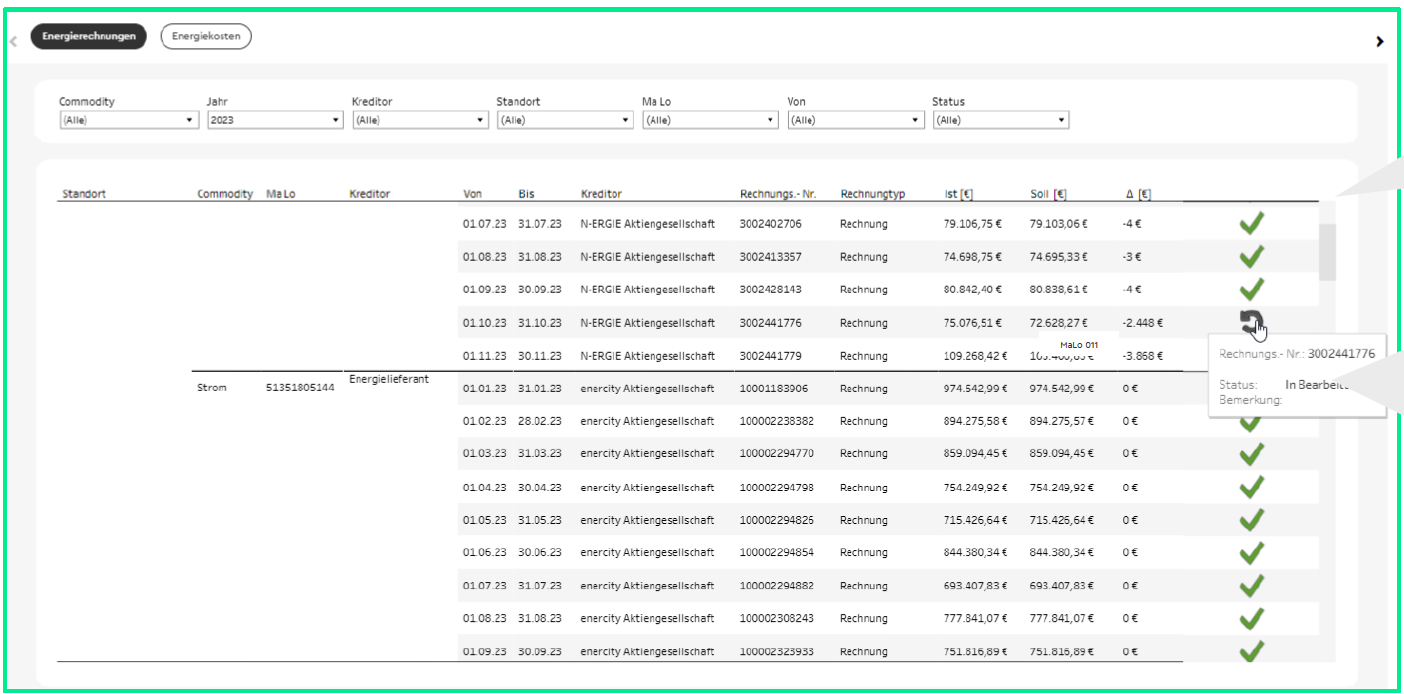Select the Ist amount 109.268,42 €
The image size is (1404, 694).
click(975, 356)
